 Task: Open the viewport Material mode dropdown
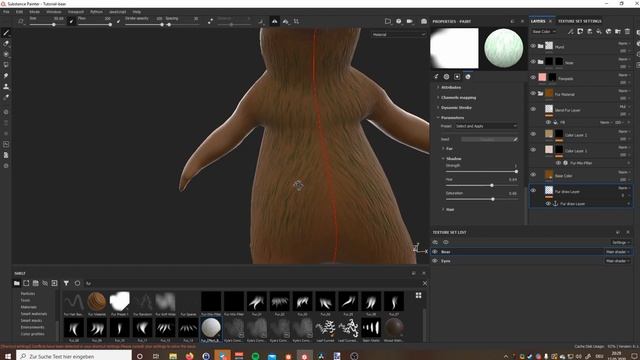point(398,35)
